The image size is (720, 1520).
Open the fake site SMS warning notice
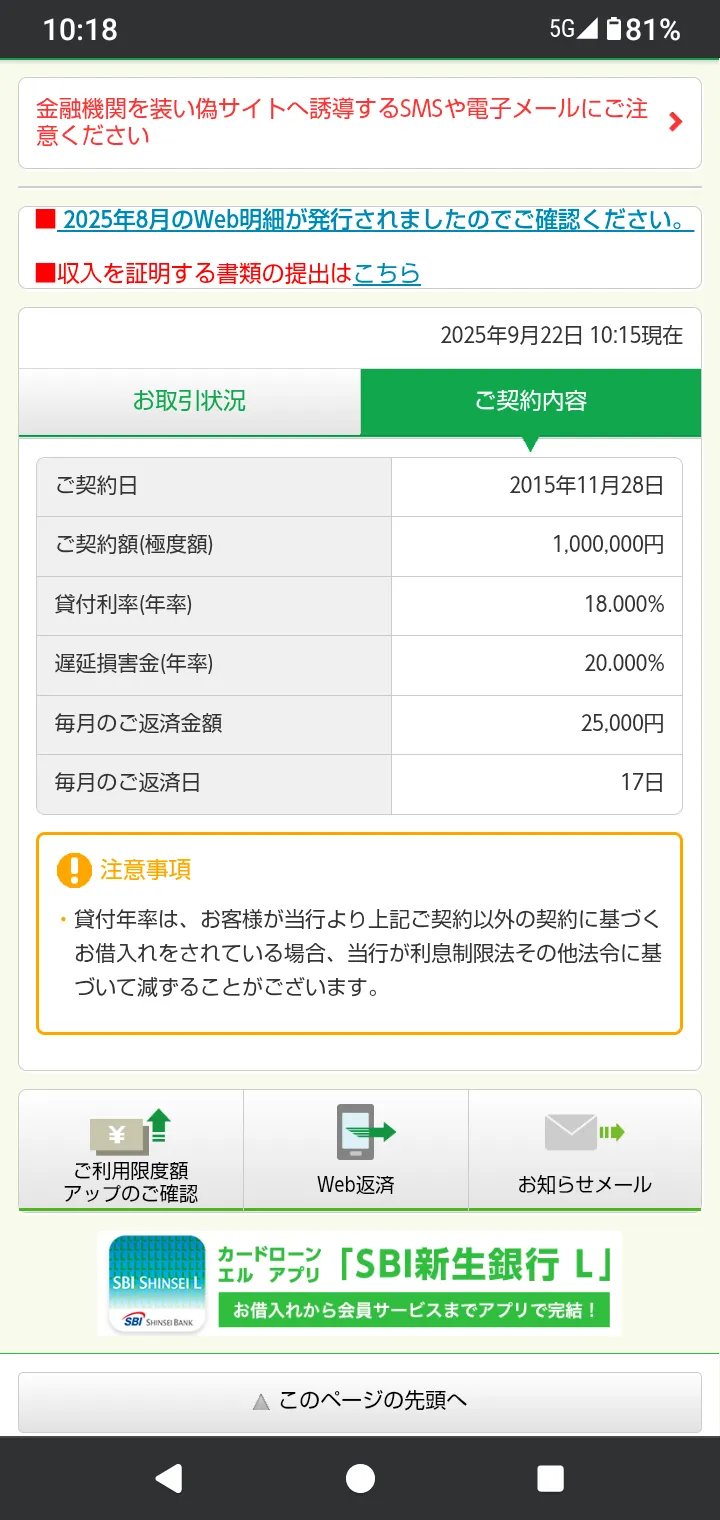coord(342,122)
